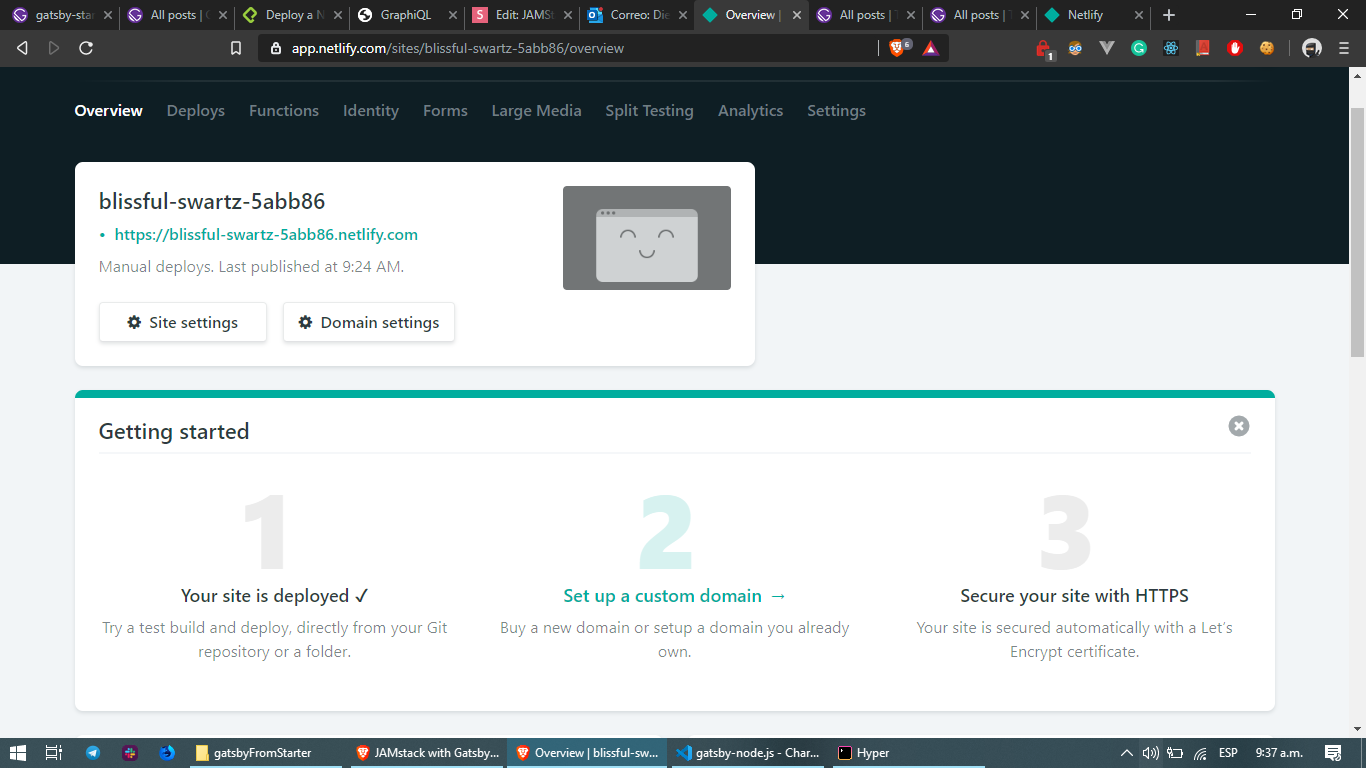Open the Wi-Fi network tray icon
The width and height of the screenshot is (1366, 768).
[x=1200, y=753]
